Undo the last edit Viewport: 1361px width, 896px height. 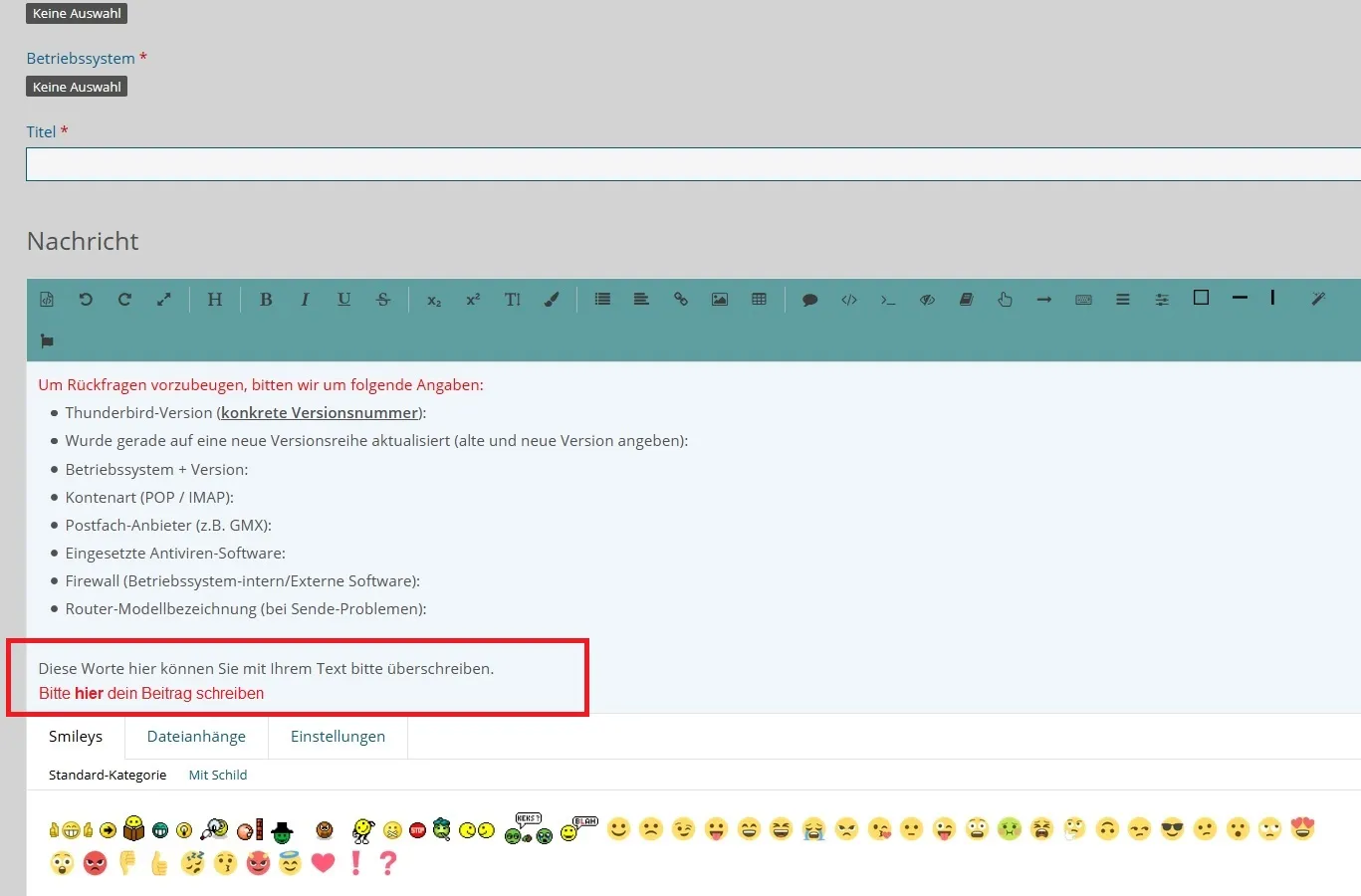[86, 299]
